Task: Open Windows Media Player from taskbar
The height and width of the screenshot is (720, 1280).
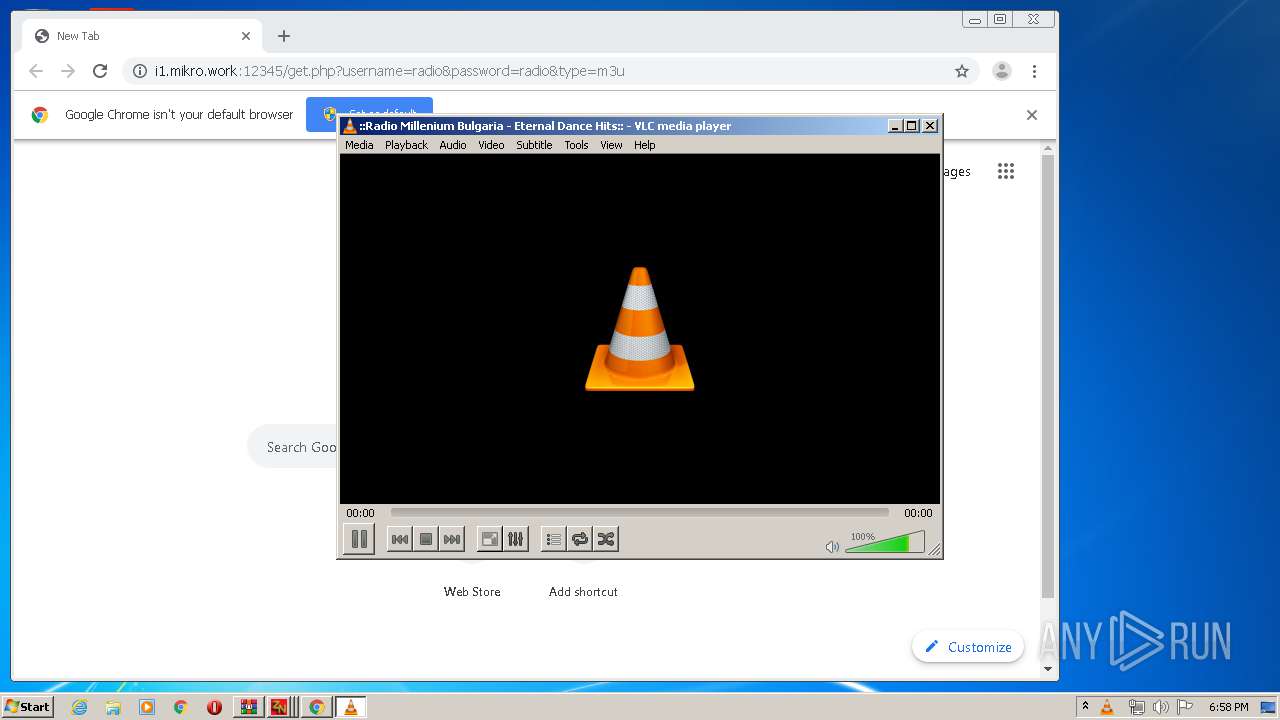Action: (147, 707)
